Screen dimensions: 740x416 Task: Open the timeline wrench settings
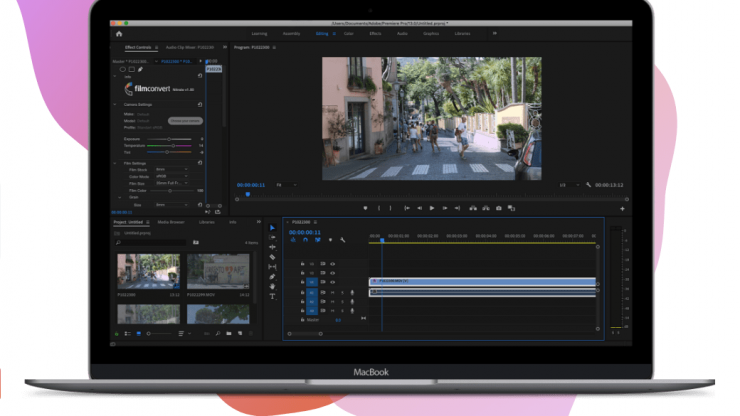pos(343,240)
